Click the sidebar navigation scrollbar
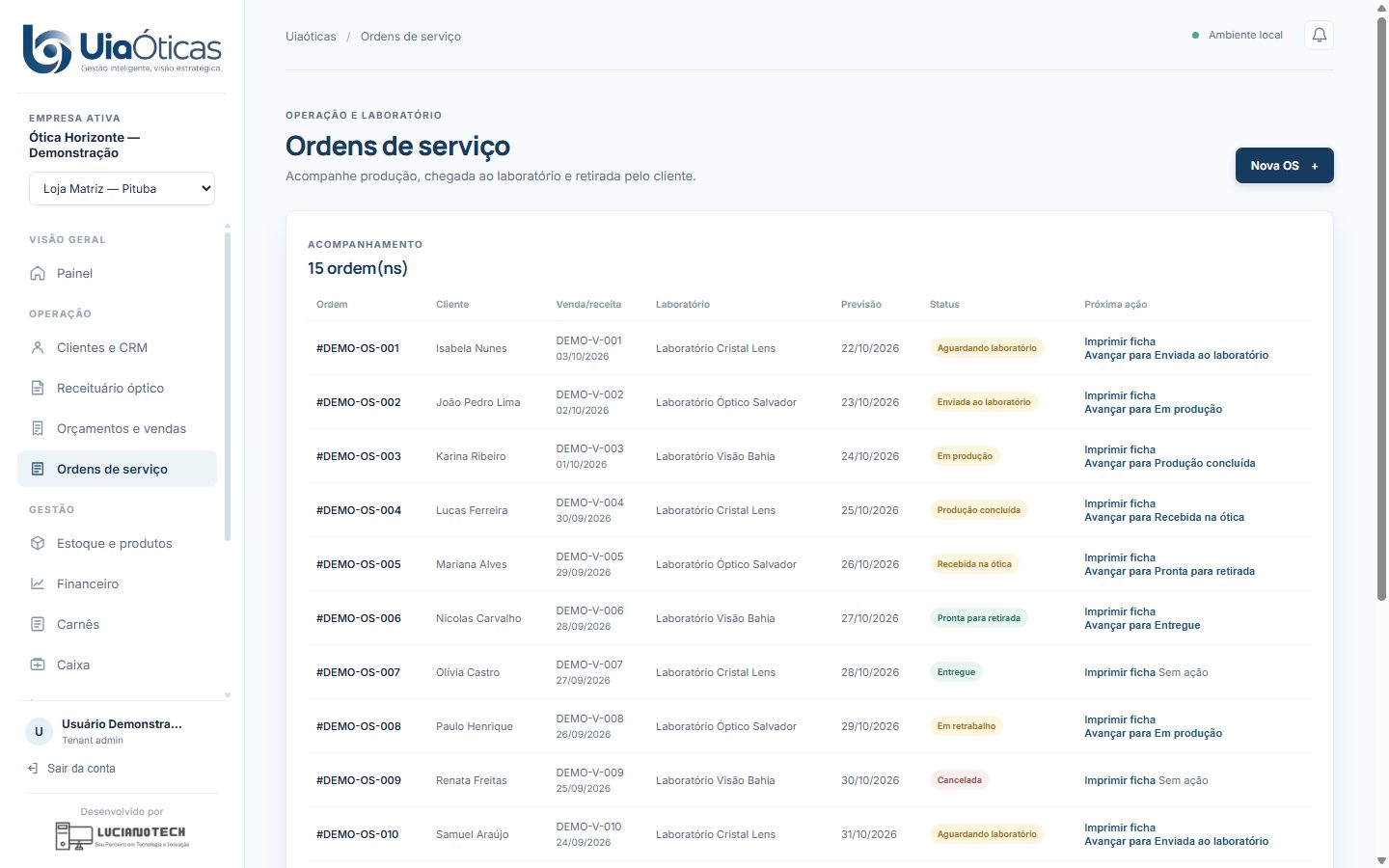 pyautogui.click(x=228, y=386)
